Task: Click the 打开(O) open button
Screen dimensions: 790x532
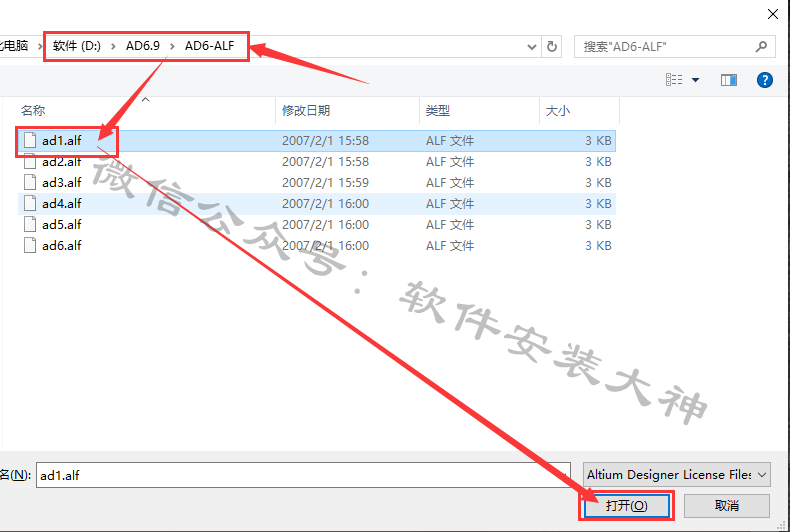Action: click(x=626, y=505)
